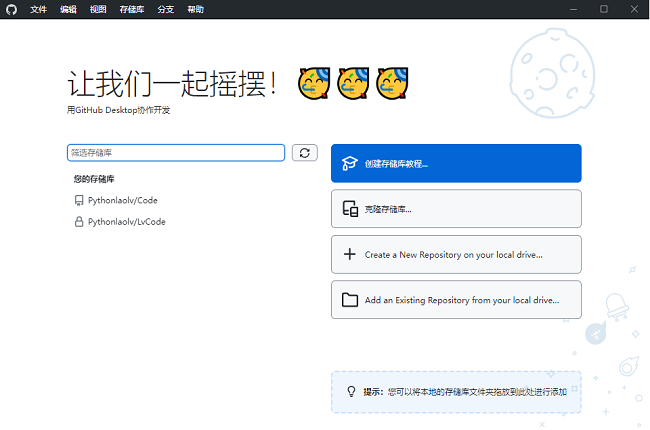The height and width of the screenshot is (430, 650).
Task: Click the lightbulb tip icon
Action: [351, 392]
